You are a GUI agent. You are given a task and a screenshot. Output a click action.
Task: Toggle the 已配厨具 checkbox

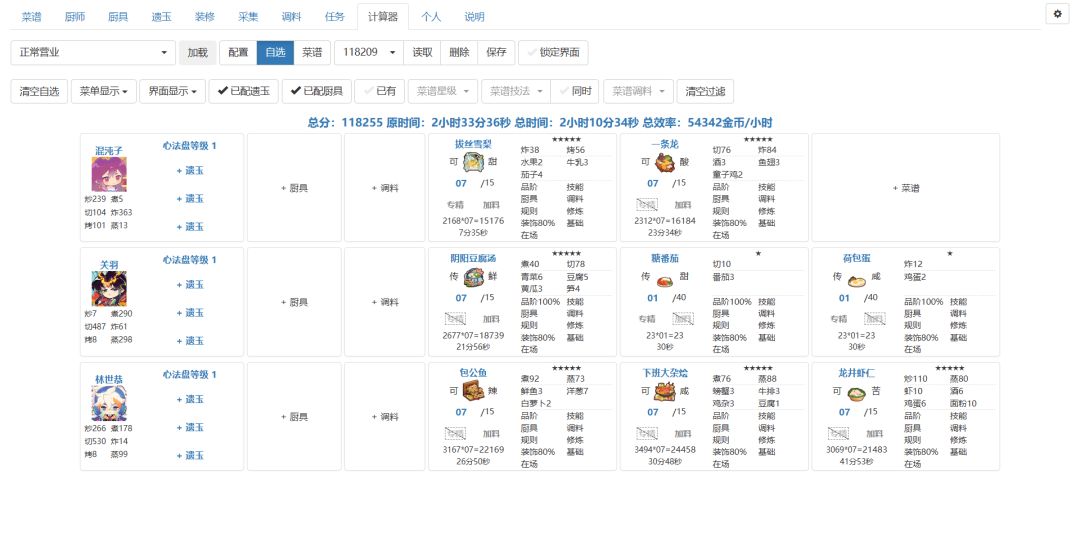[317, 91]
